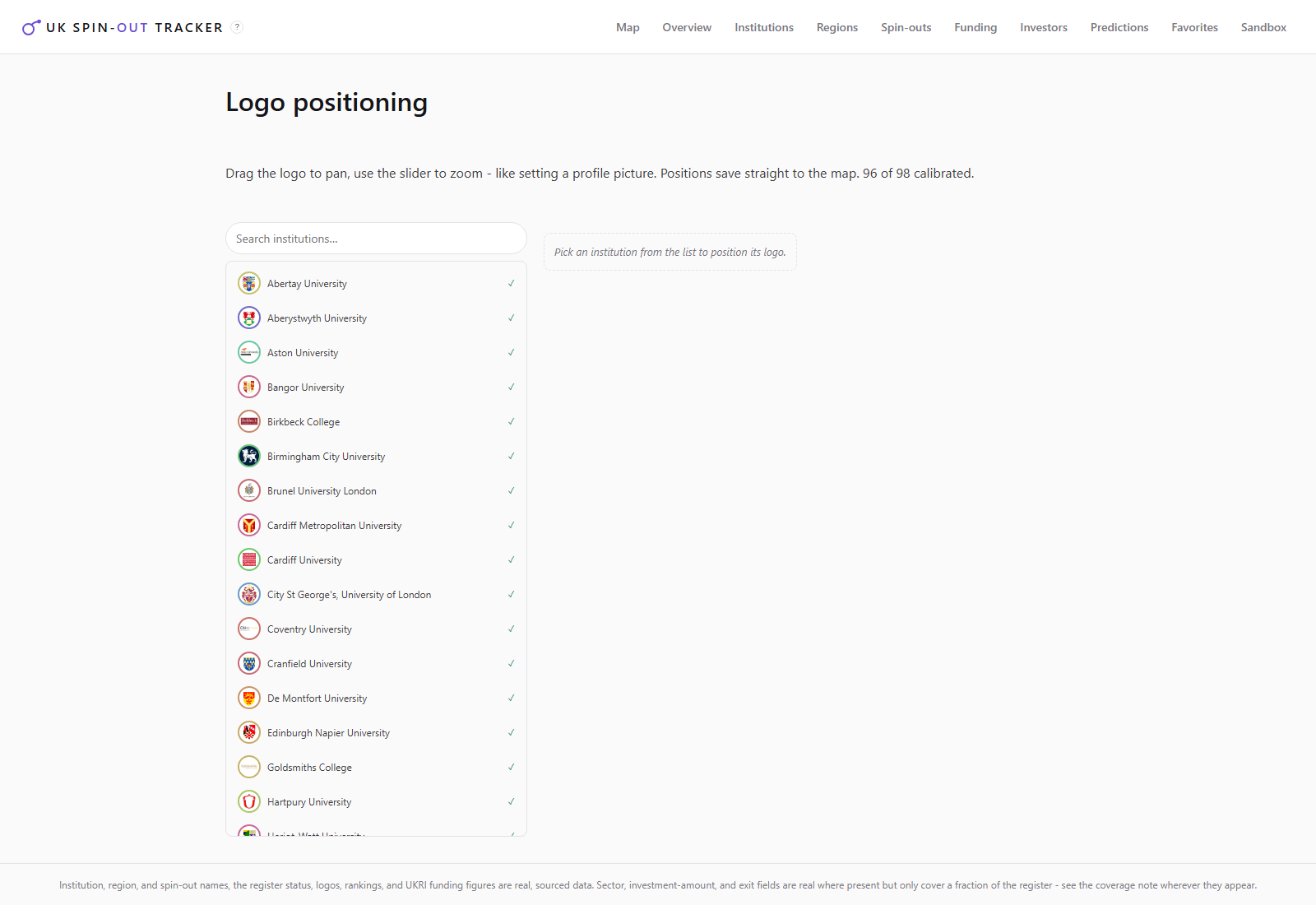Viewport: 1316px width, 905px height.
Task: Select Edinburgh Napier University logo icon
Action: click(249, 732)
